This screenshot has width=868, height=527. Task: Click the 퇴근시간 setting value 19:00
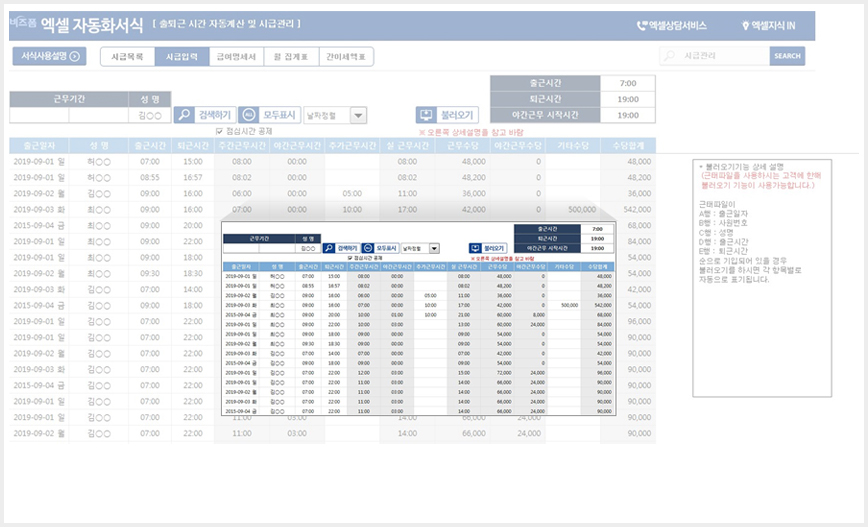point(628,99)
